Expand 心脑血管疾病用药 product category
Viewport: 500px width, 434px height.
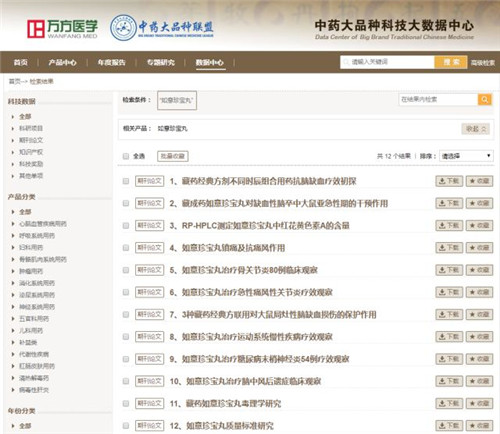coord(43,224)
